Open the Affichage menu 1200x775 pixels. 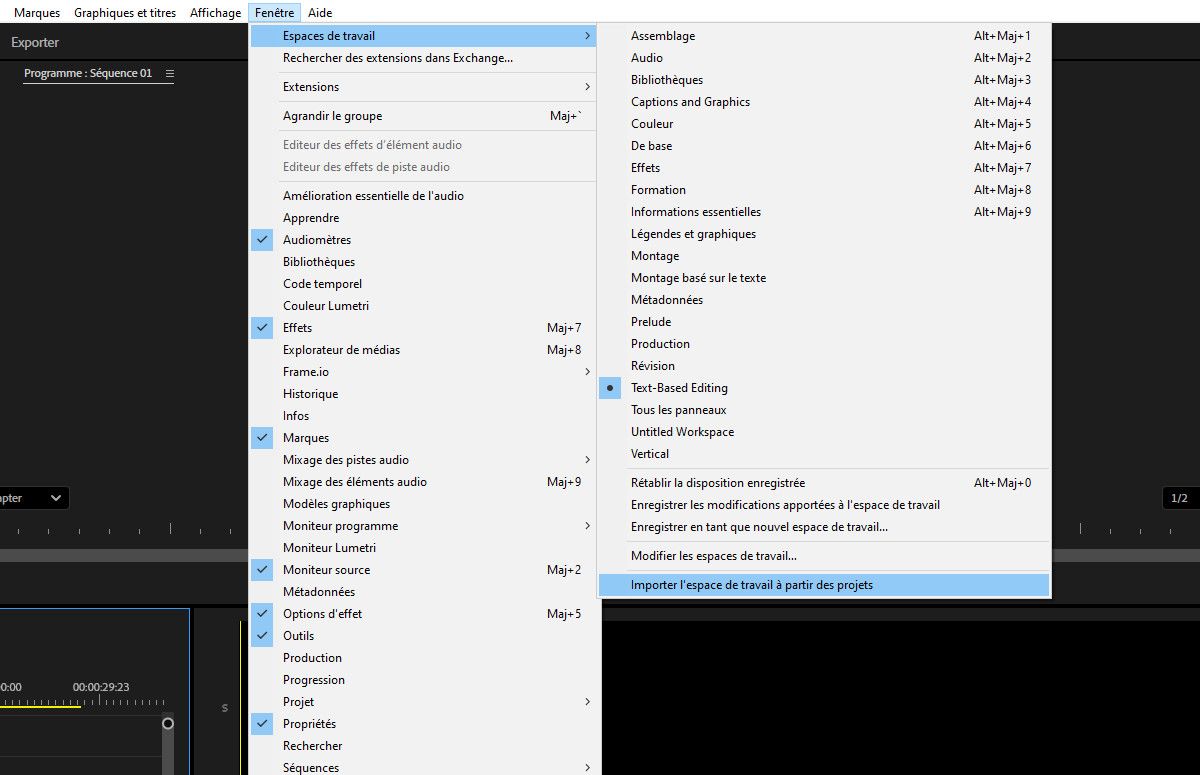(x=215, y=12)
